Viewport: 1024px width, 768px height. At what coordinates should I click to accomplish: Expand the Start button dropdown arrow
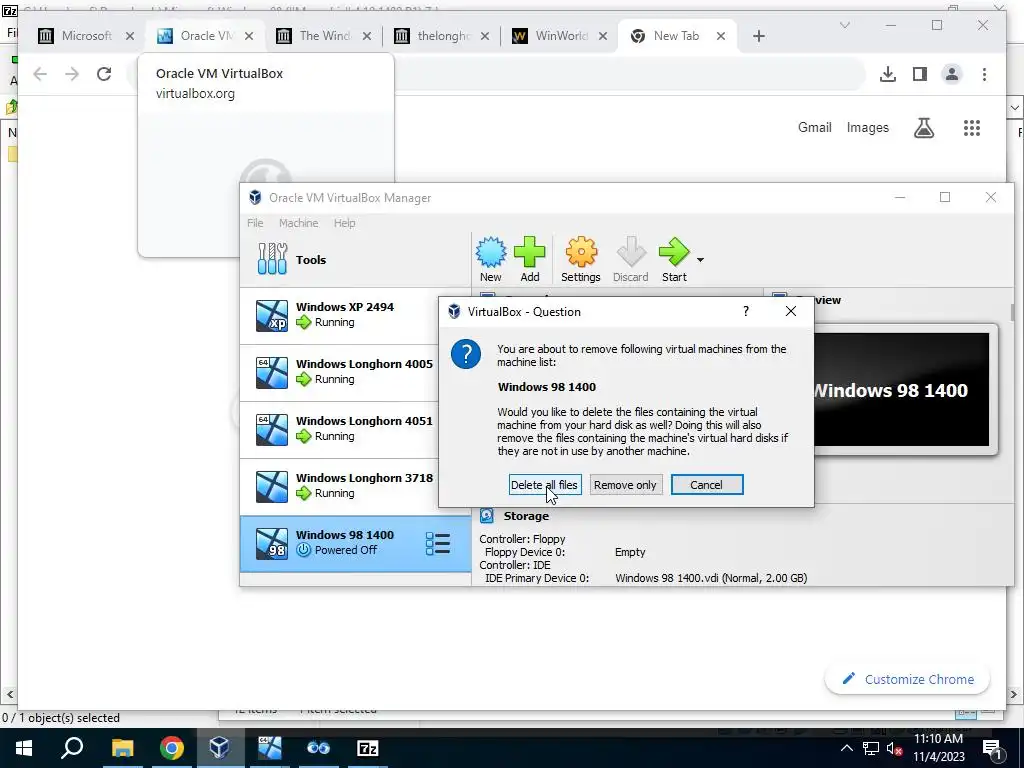click(x=700, y=260)
